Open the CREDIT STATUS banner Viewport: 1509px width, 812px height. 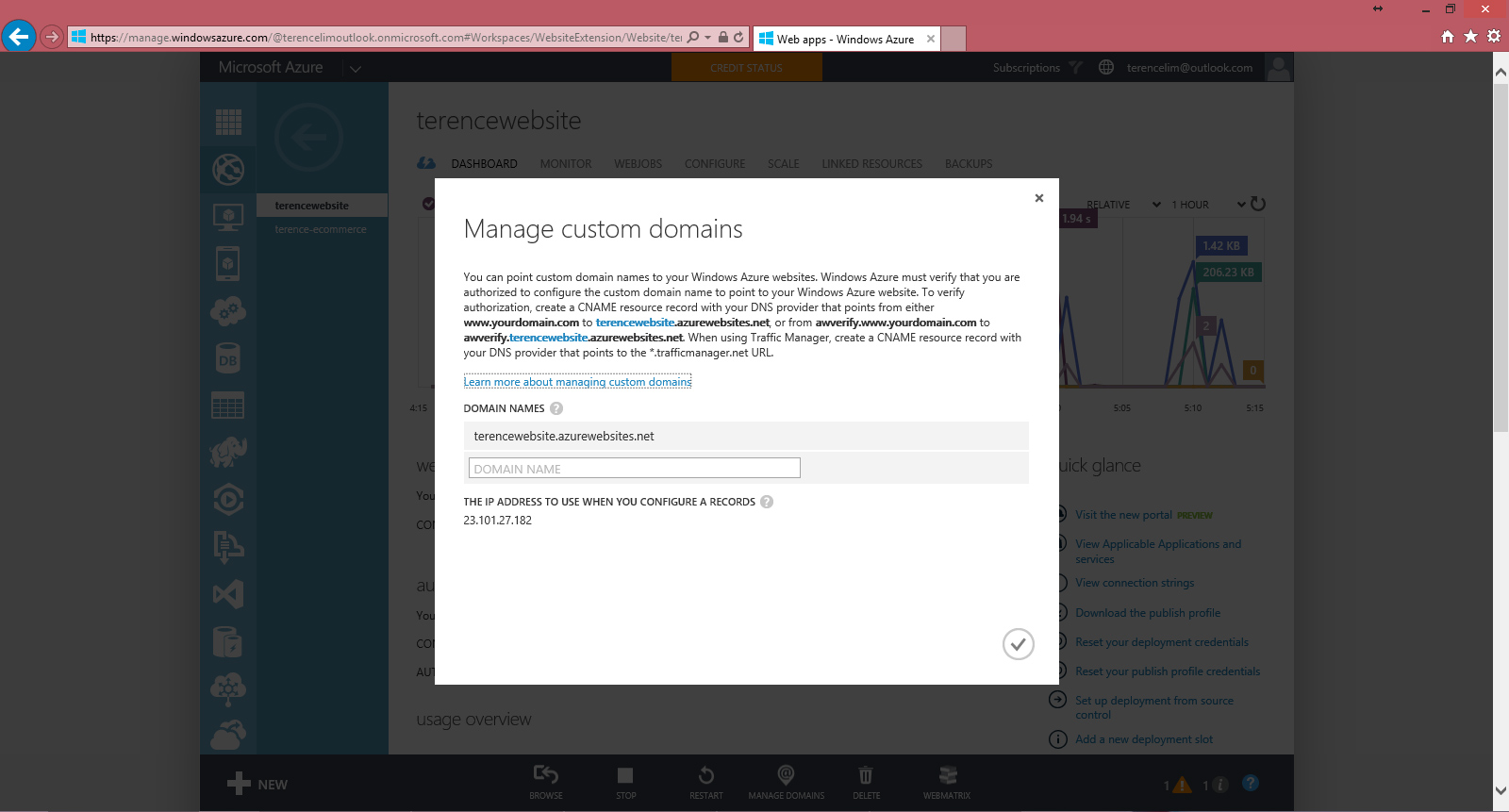pyautogui.click(x=746, y=68)
